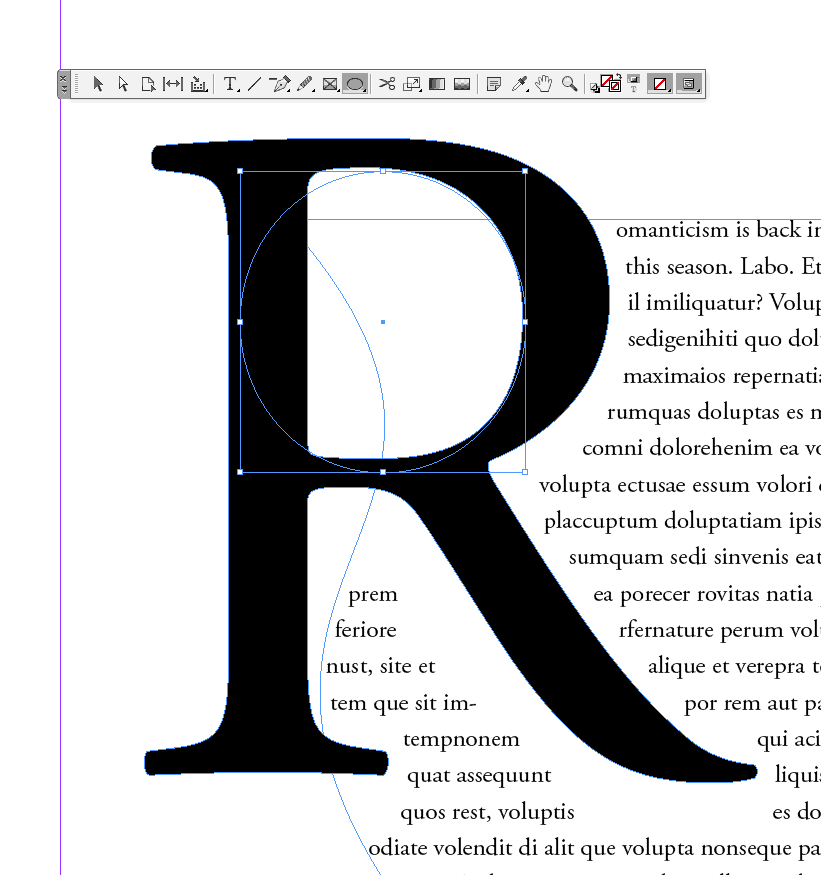Select the Rectangle Frame tool
Screen dimensions: 821x875
click(x=330, y=84)
